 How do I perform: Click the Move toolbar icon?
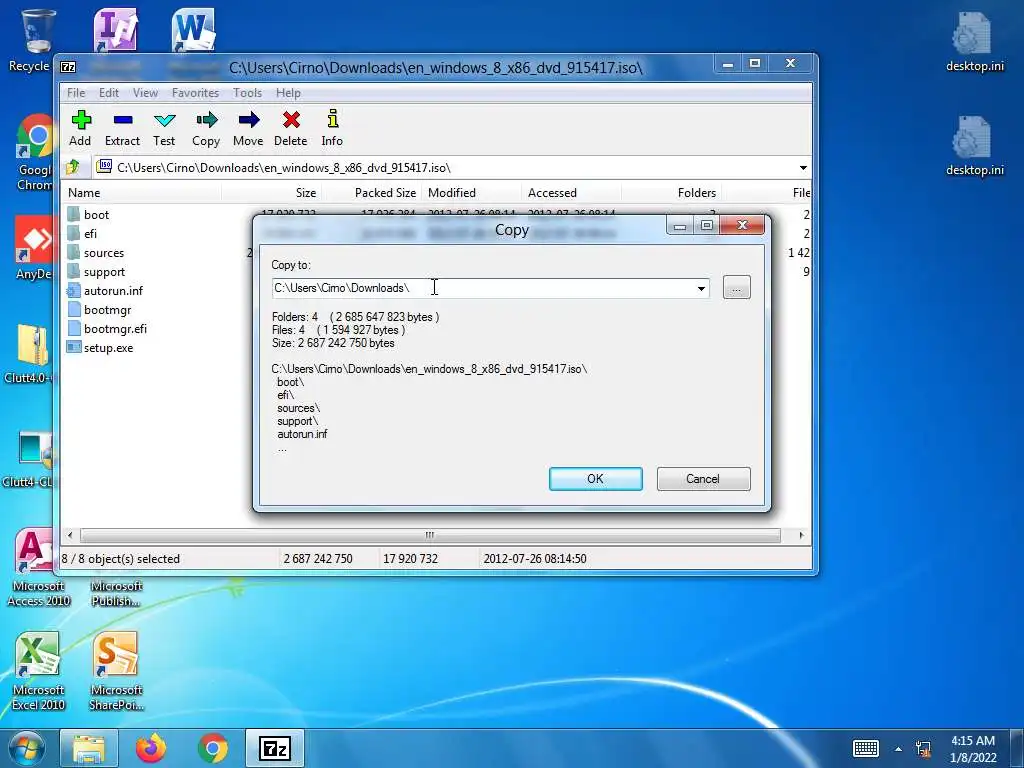click(x=249, y=120)
